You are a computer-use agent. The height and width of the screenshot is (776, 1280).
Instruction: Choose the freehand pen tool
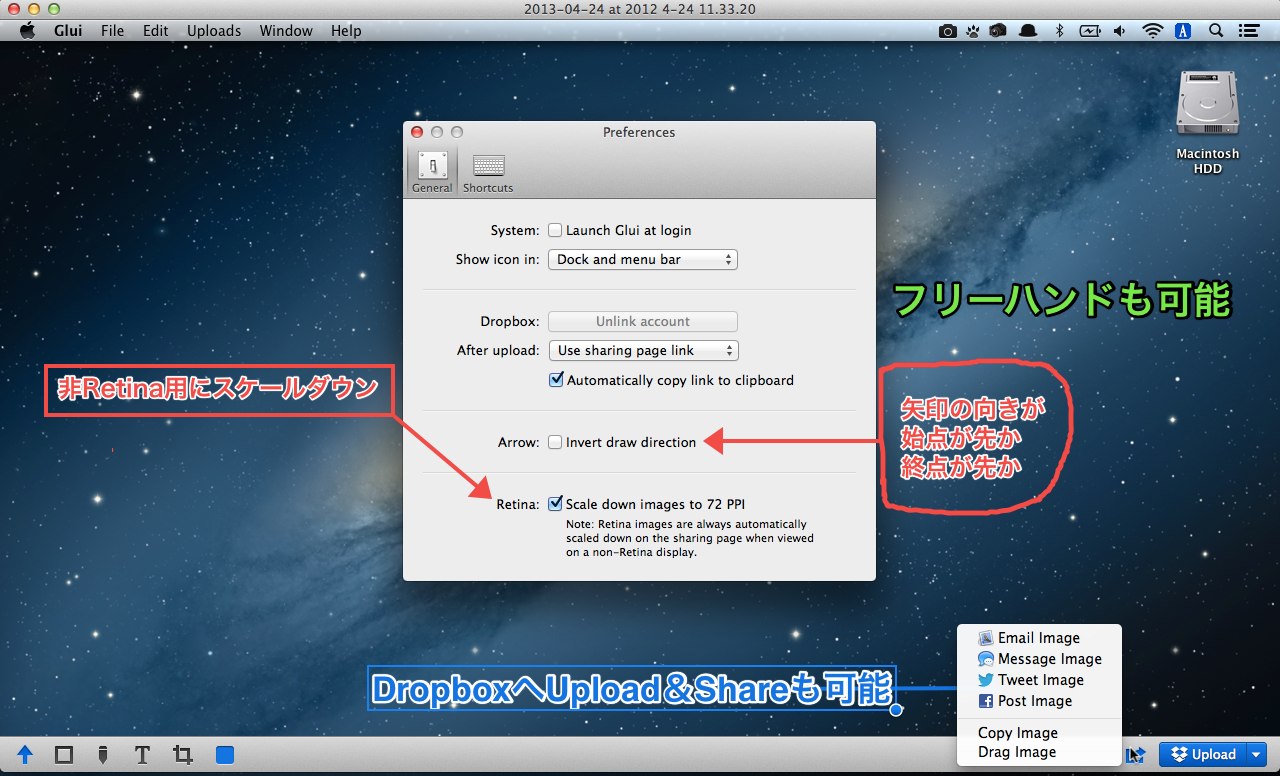pyautogui.click(x=103, y=755)
